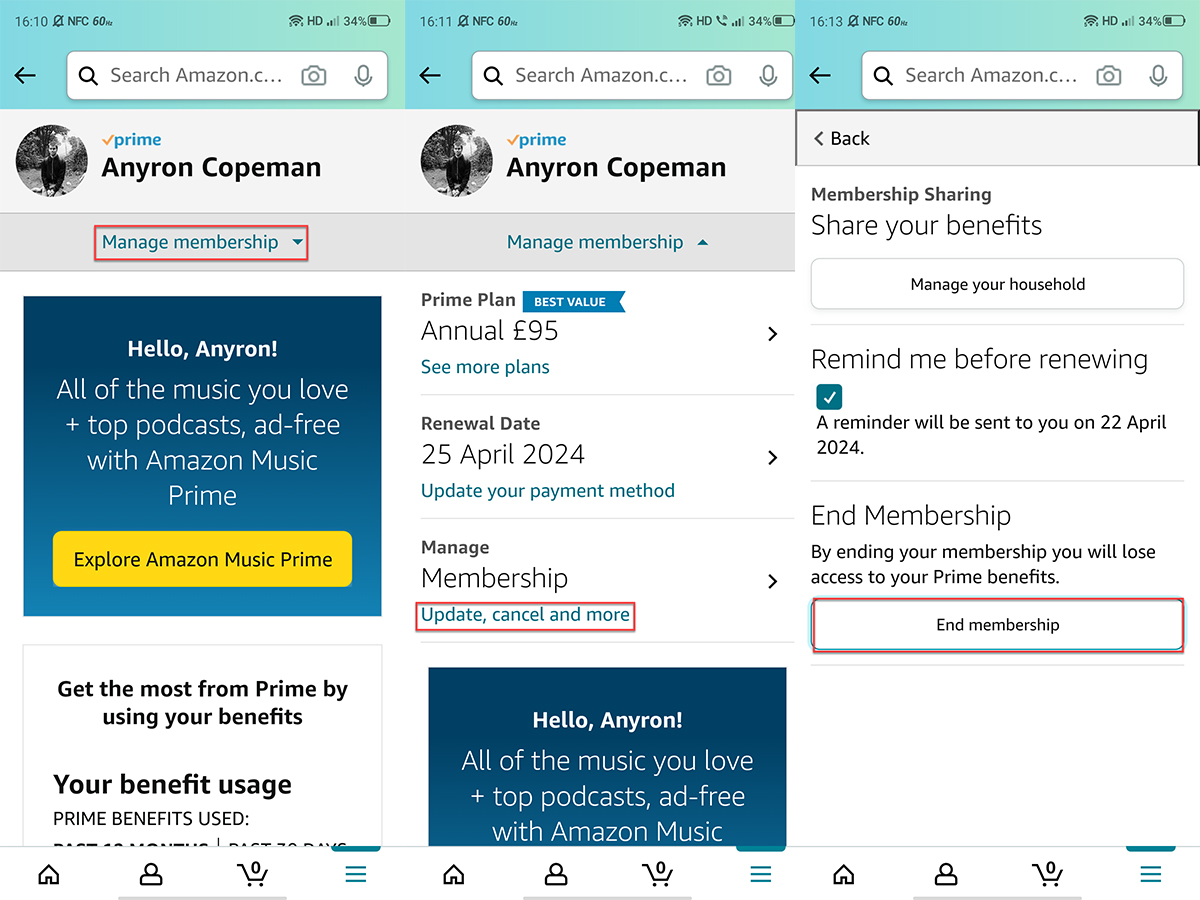The image size is (1200, 900).
Task: Collapse Manage membership in the 16:11 screenshot
Action: (x=606, y=242)
